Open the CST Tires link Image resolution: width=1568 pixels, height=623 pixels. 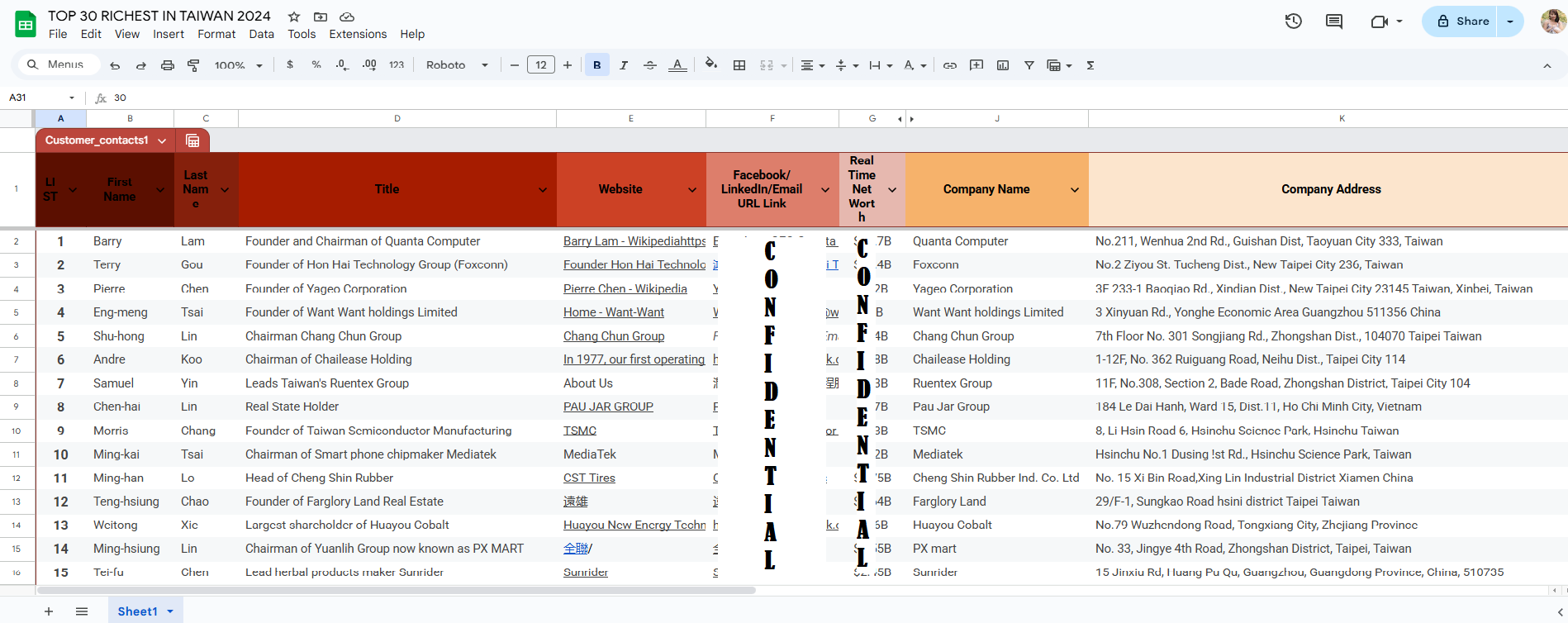pyautogui.click(x=589, y=478)
